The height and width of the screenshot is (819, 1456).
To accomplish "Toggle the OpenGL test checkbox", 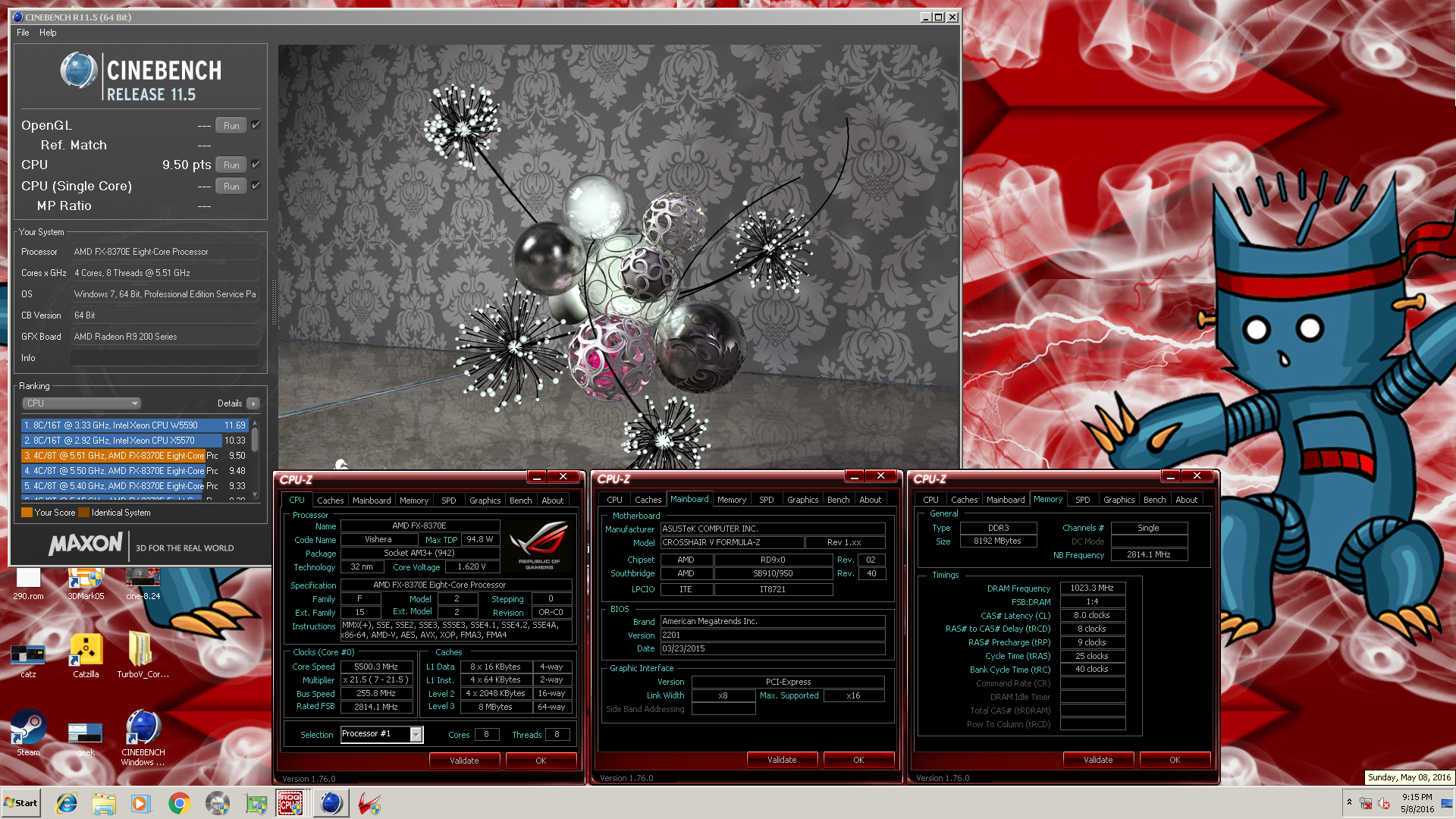I will (256, 125).
